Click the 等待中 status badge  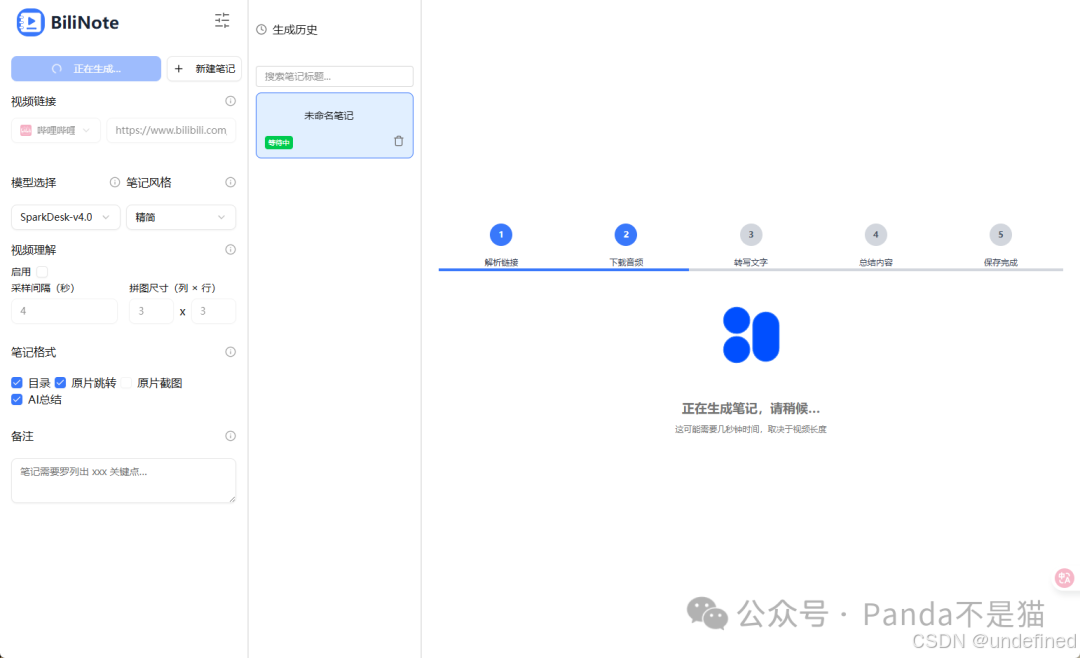(279, 143)
